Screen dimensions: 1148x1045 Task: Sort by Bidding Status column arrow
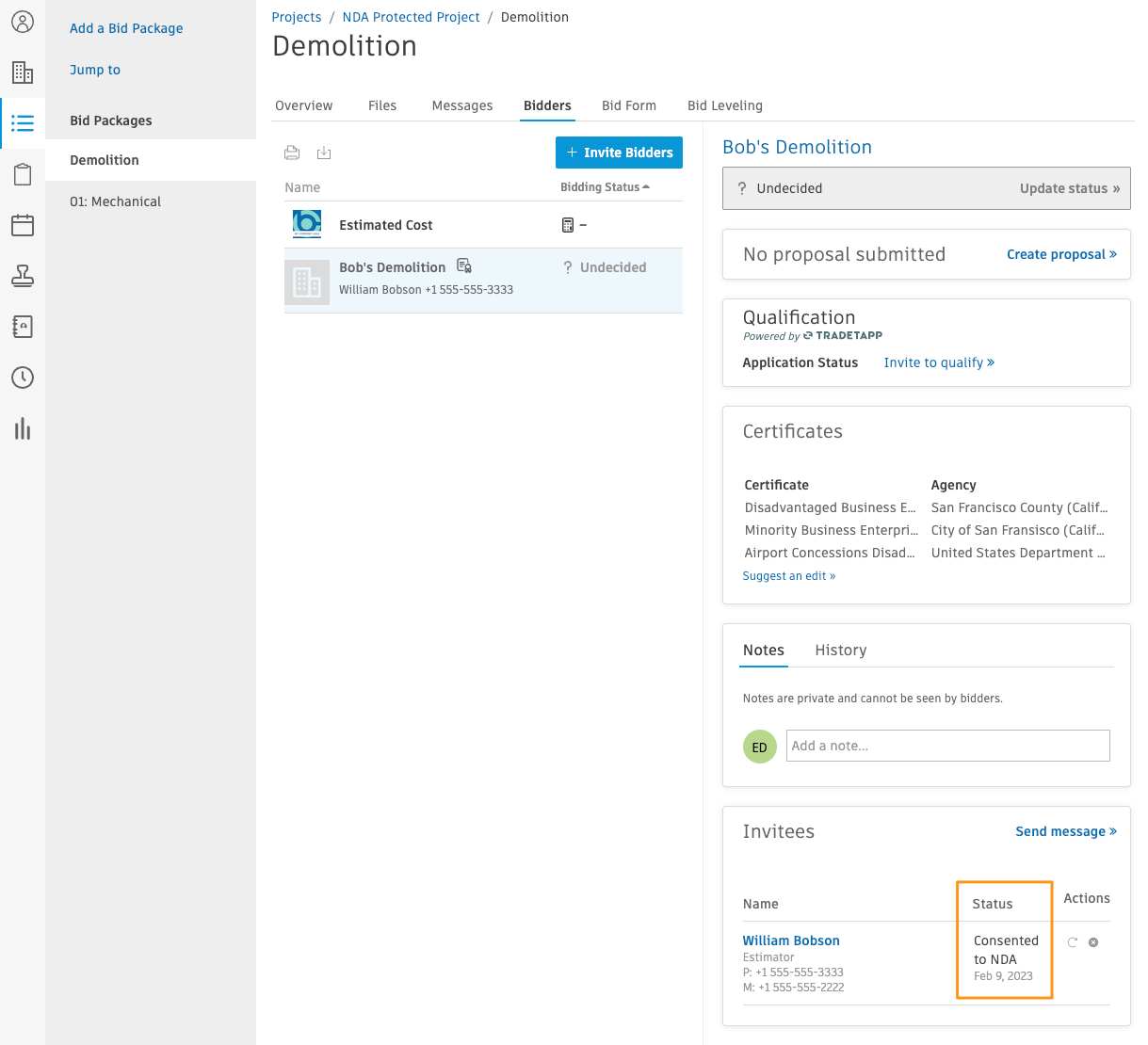click(646, 187)
